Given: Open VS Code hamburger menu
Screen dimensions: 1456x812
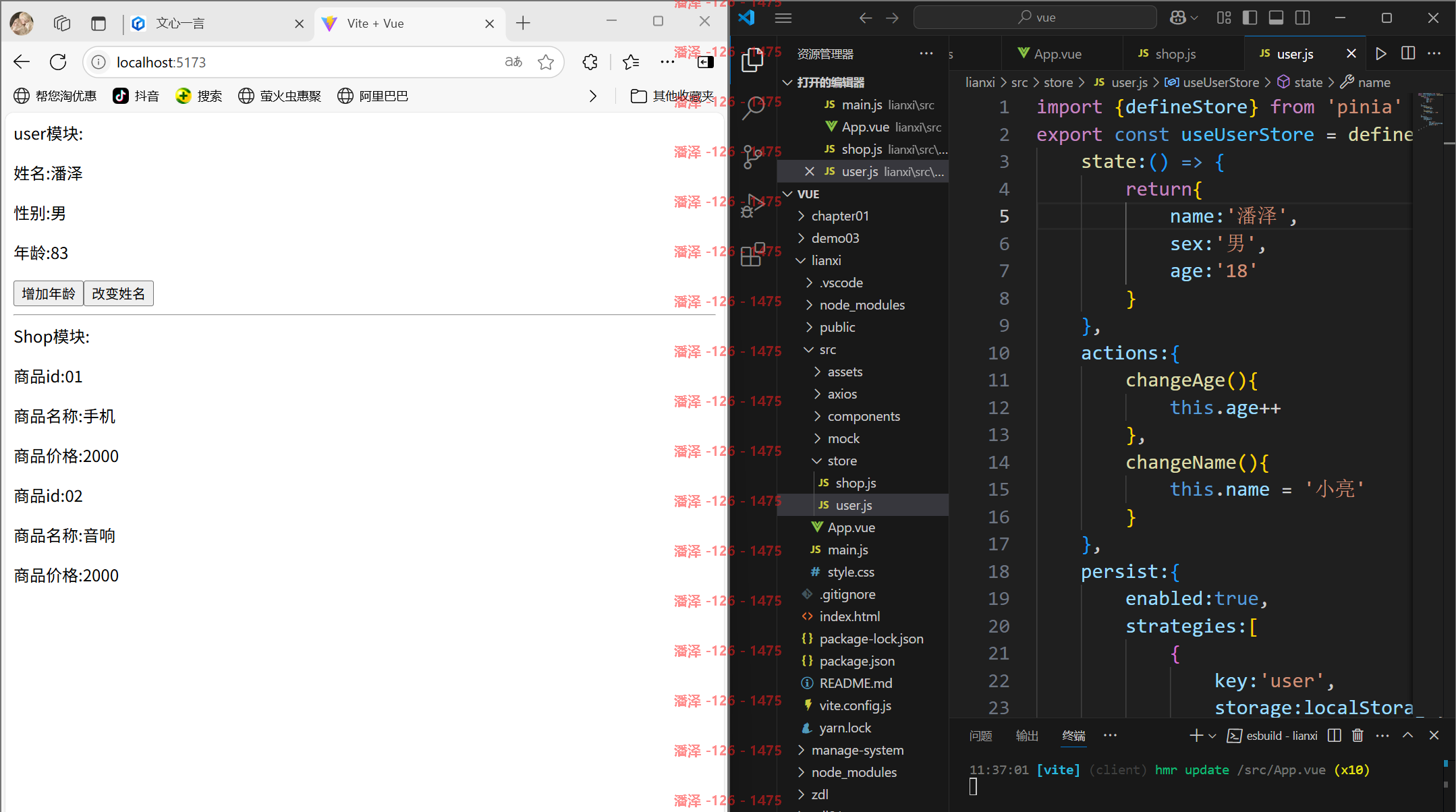Looking at the screenshot, I should click(783, 18).
